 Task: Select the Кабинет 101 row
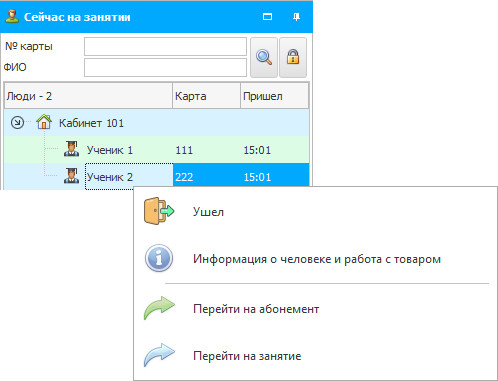(x=157, y=123)
